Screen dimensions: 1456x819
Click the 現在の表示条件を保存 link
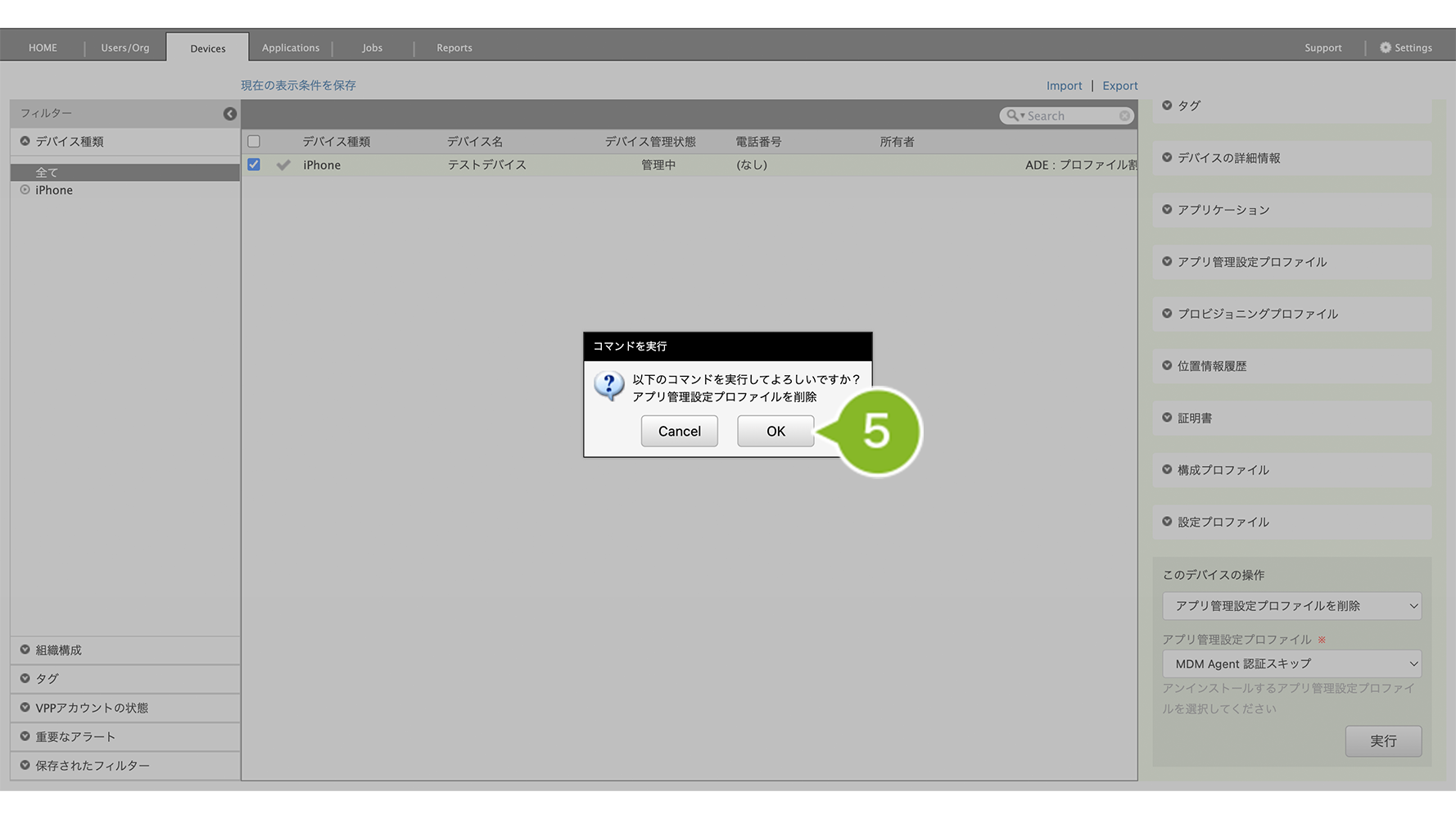[298, 85]
